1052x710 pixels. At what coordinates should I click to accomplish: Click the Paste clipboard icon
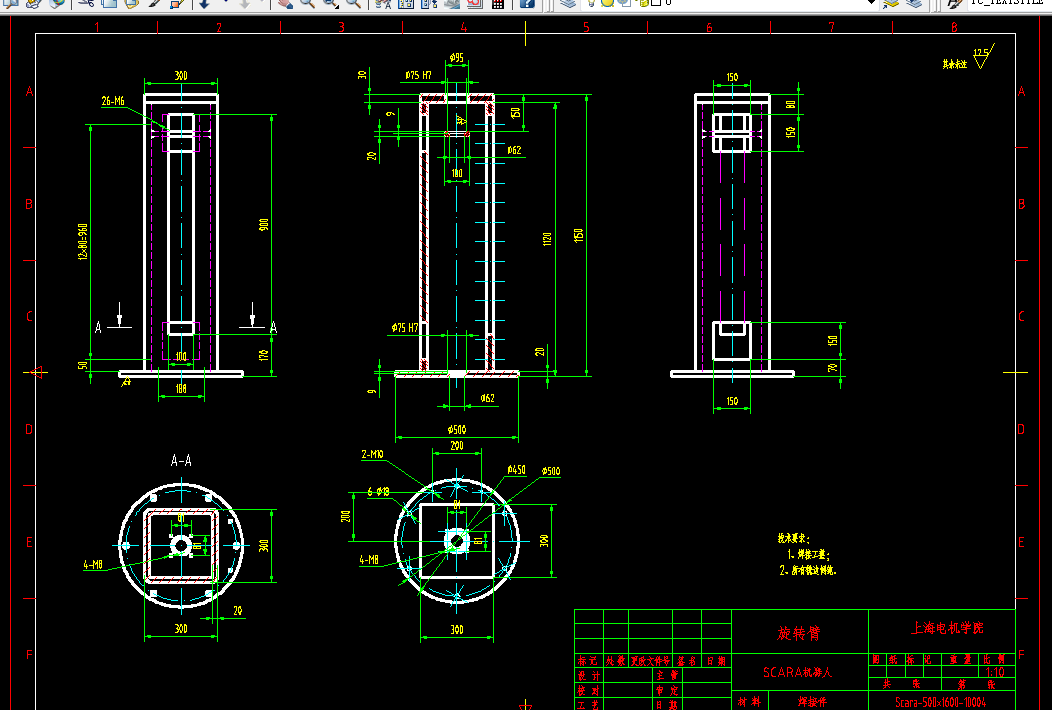coord(132,3)
